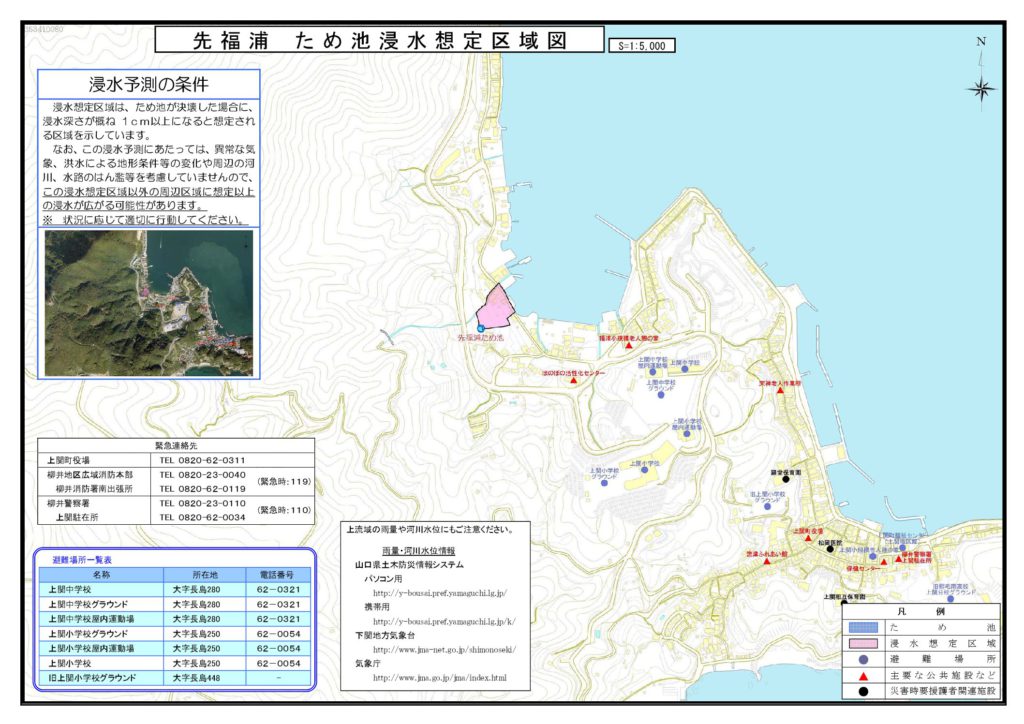Select the 旧上関小学校グラウンド table row
The width and height of the screenshot is (1024, 724).
click(175, 678)
